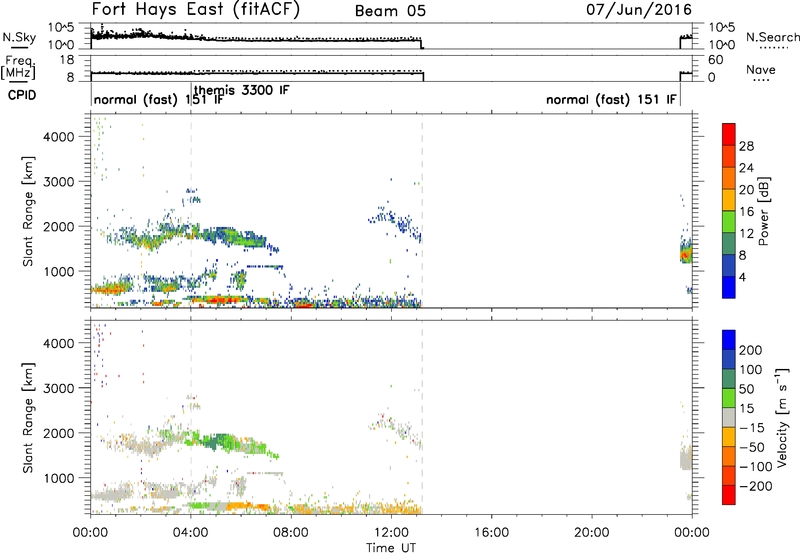The height and width of the screenshot is (554, 800).
Task: Click the 'themis 3300 IF' mode label
Action: [x=242, y=90]
